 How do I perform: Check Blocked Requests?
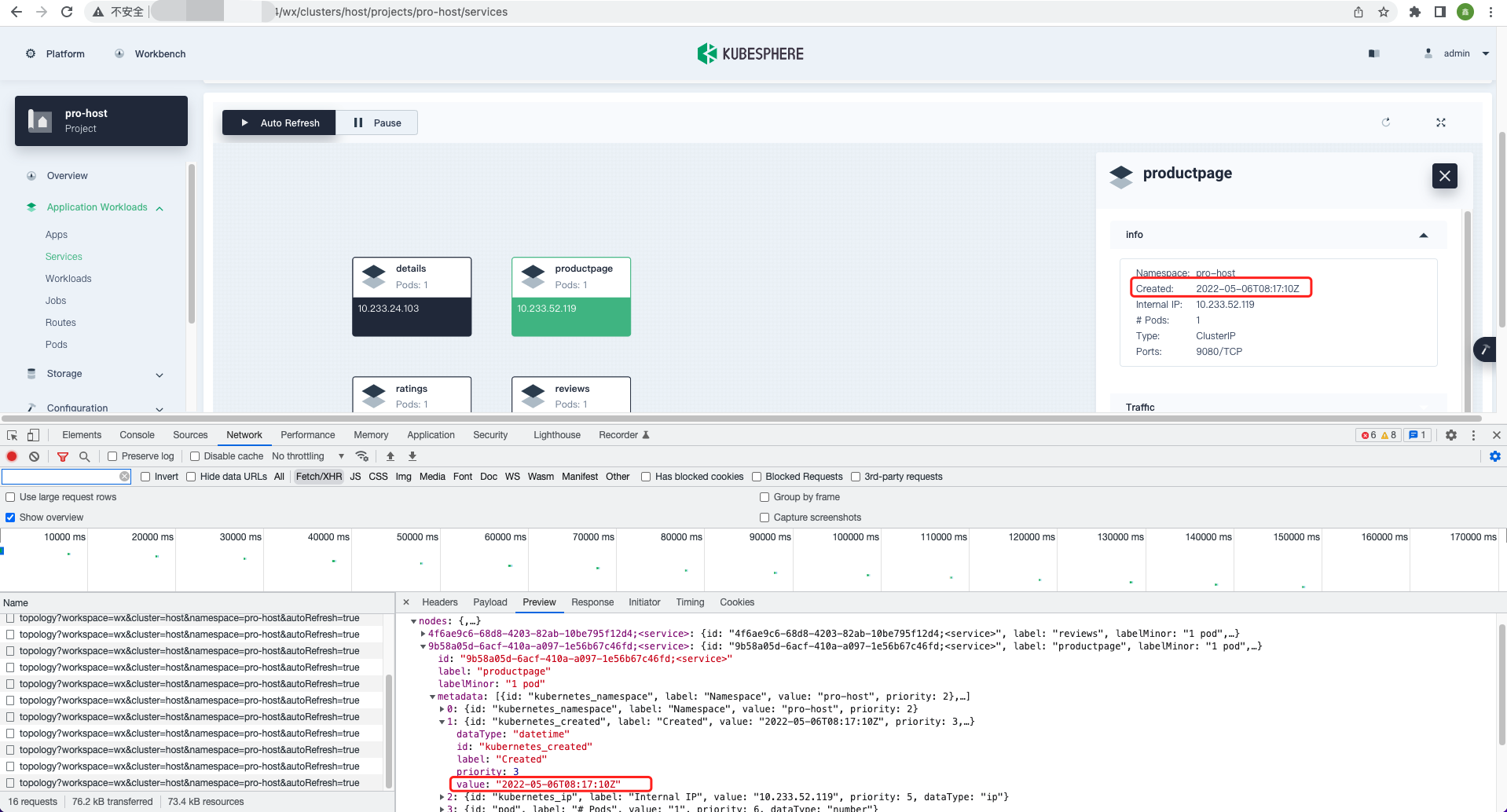(x=757, y=477)
